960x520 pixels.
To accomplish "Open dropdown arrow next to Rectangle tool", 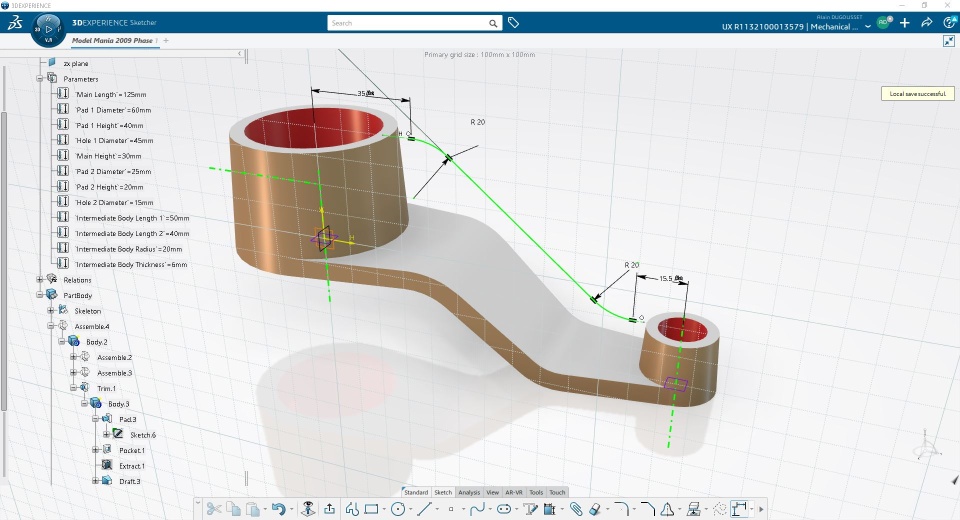I will pyautogui.click(x=384, y=510).
